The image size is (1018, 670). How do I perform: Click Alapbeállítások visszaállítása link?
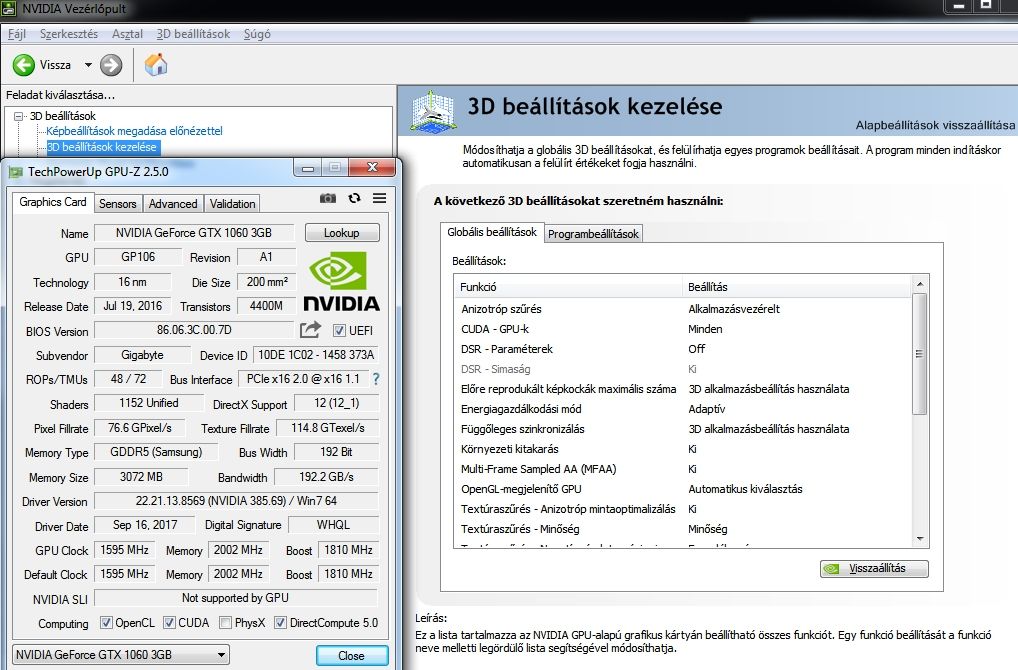click(x=935, y=125)
